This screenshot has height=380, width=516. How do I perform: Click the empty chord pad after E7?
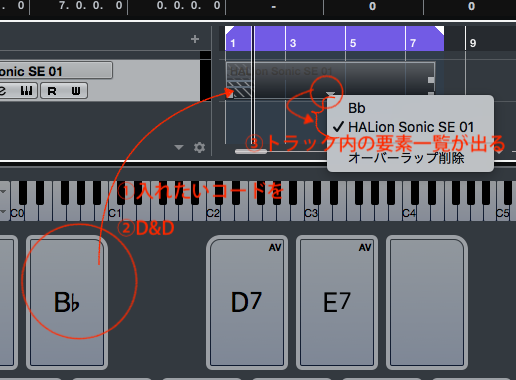[x=427, y=302]
